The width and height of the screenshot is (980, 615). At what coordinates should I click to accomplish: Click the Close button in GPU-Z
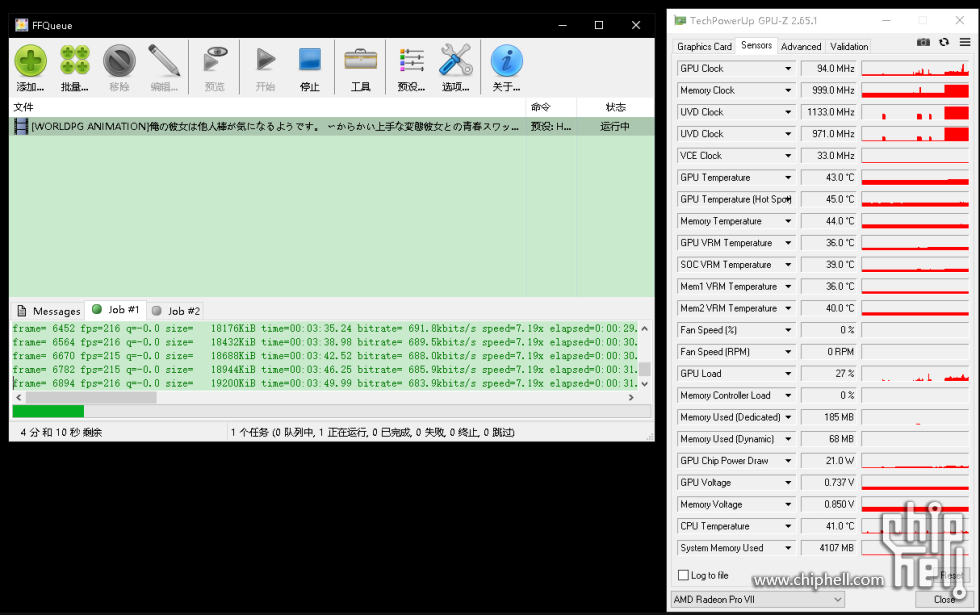pyautogui.click(x=944, y=599)
